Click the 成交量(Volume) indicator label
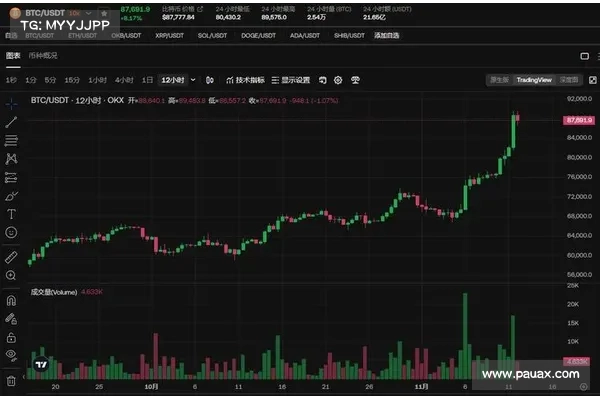 click(54, 292)
